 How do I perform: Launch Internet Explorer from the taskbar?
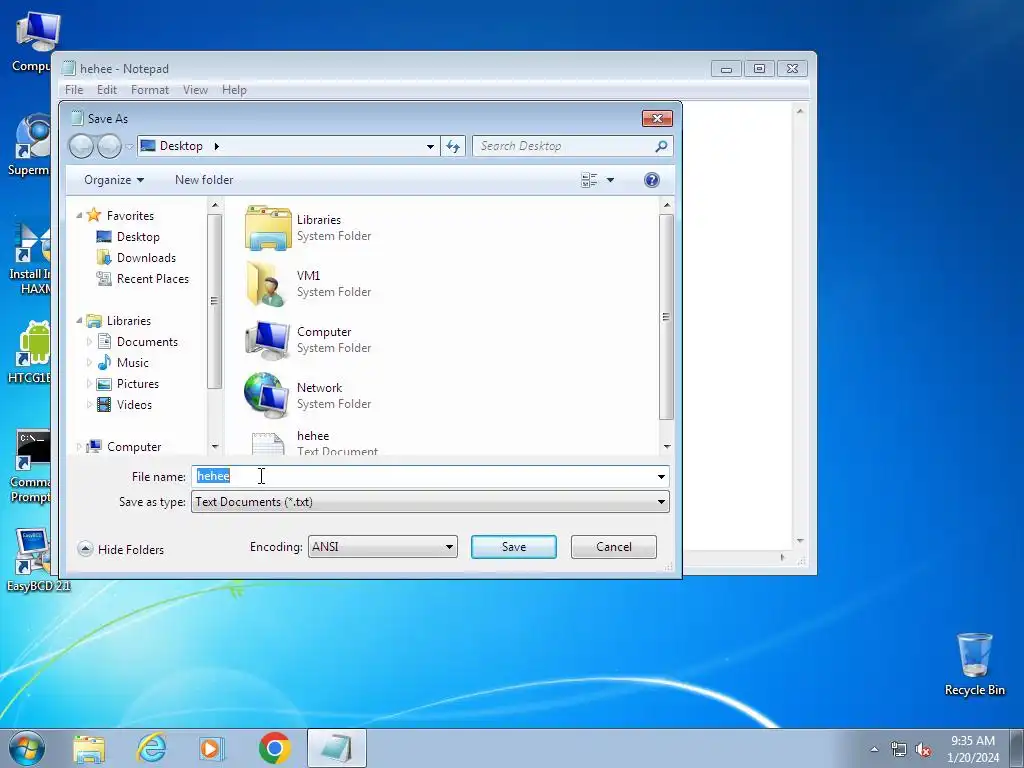152,748
